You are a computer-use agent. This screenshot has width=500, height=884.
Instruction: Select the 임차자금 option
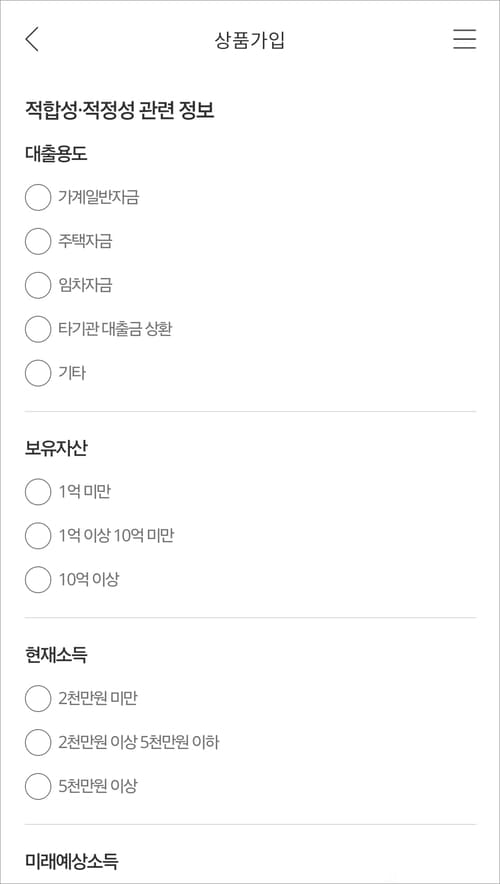point(38,285)
